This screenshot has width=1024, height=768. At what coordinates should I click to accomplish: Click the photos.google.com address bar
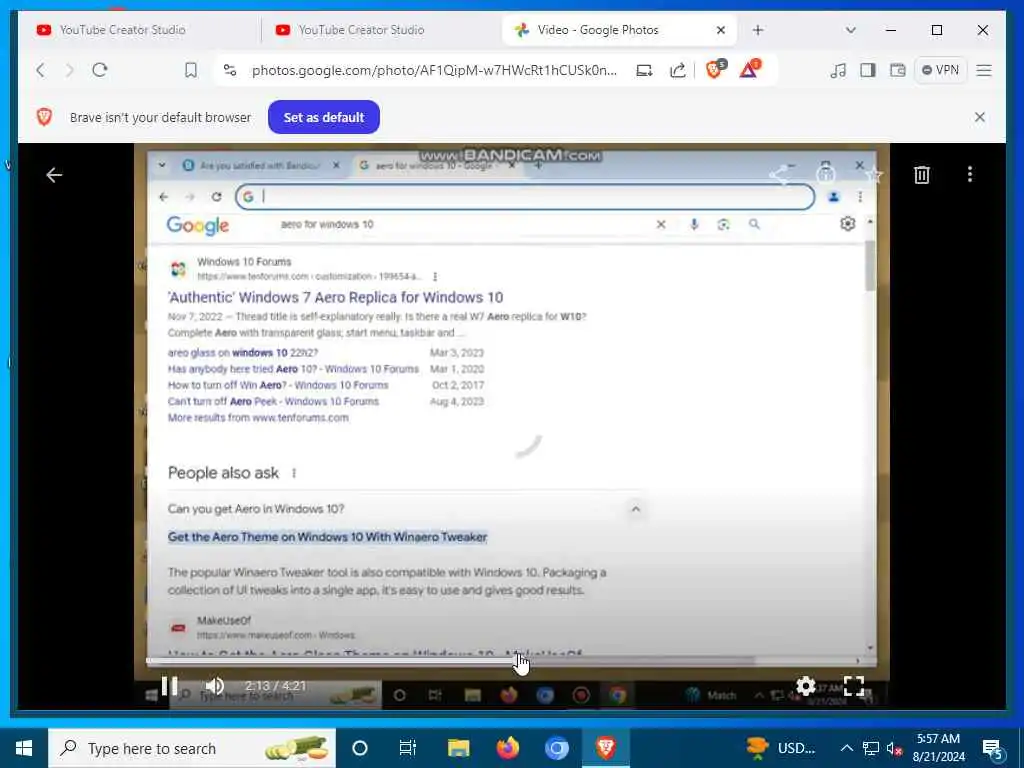(434, 70)
